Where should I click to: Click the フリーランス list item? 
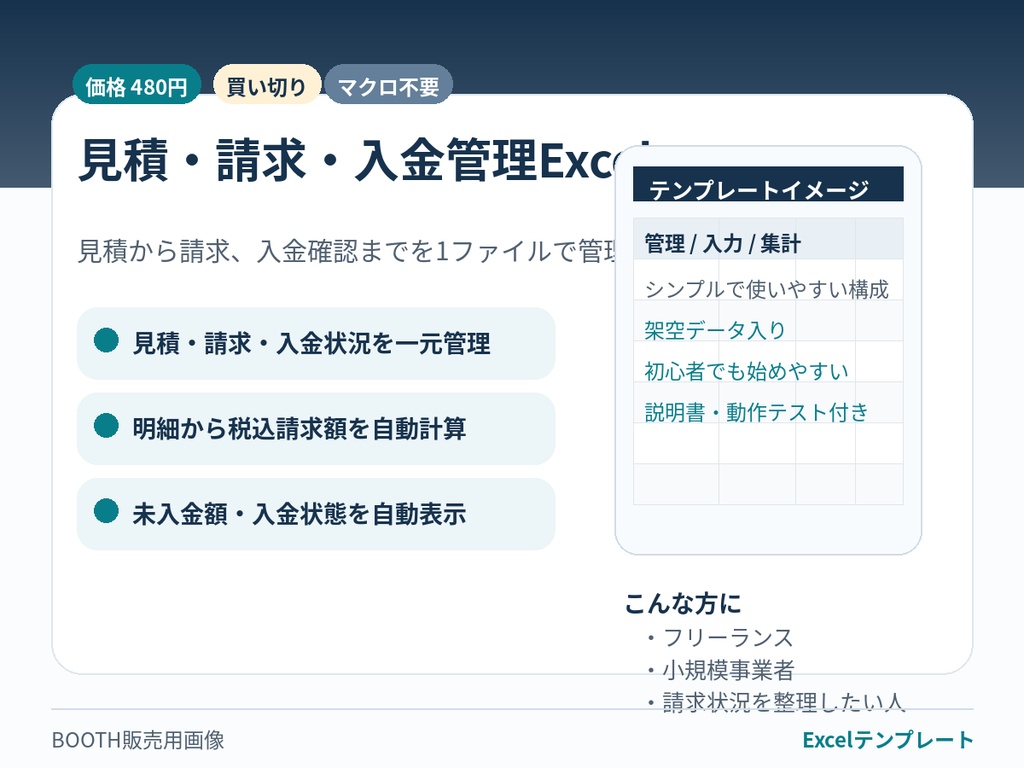pyautogui.click(x=720, y=637)
